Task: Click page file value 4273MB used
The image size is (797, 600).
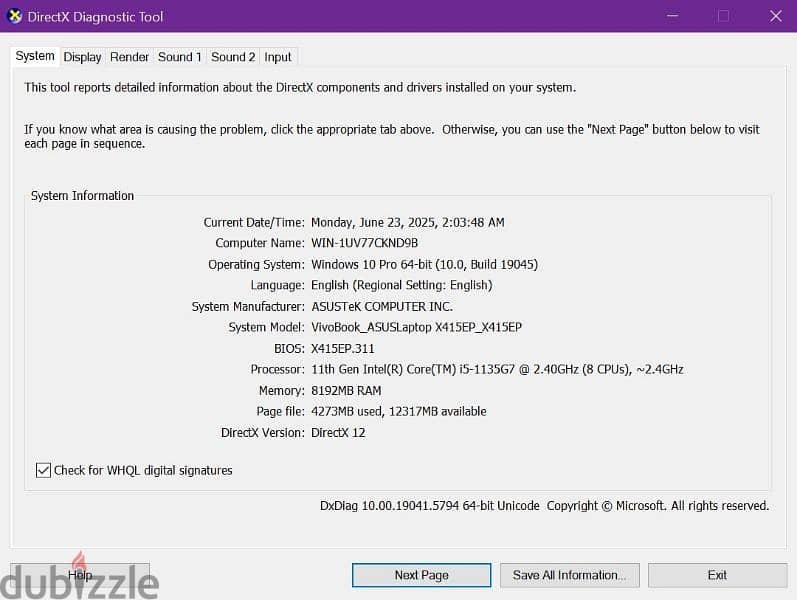Action: coord(398,411)
